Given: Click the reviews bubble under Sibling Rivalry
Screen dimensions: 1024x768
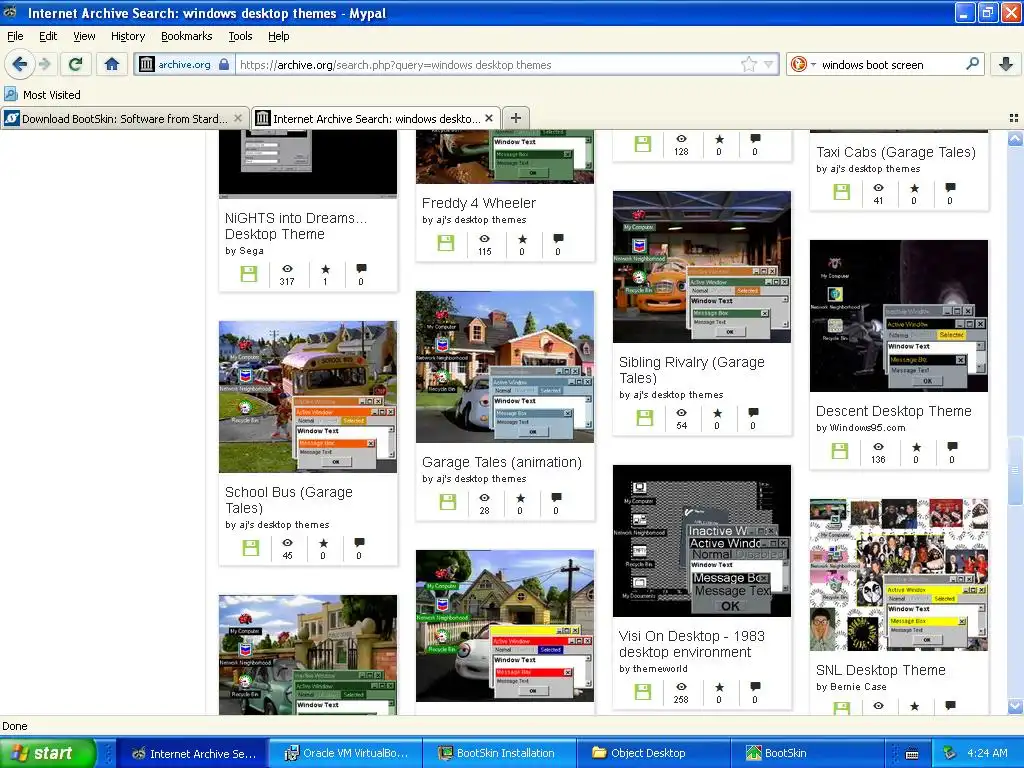Looking at the screenshot, I should click(753, 413).
